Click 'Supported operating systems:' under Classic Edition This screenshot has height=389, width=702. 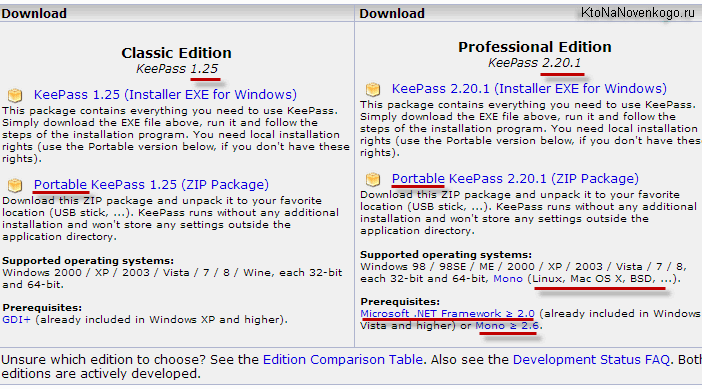pos(88,261)
